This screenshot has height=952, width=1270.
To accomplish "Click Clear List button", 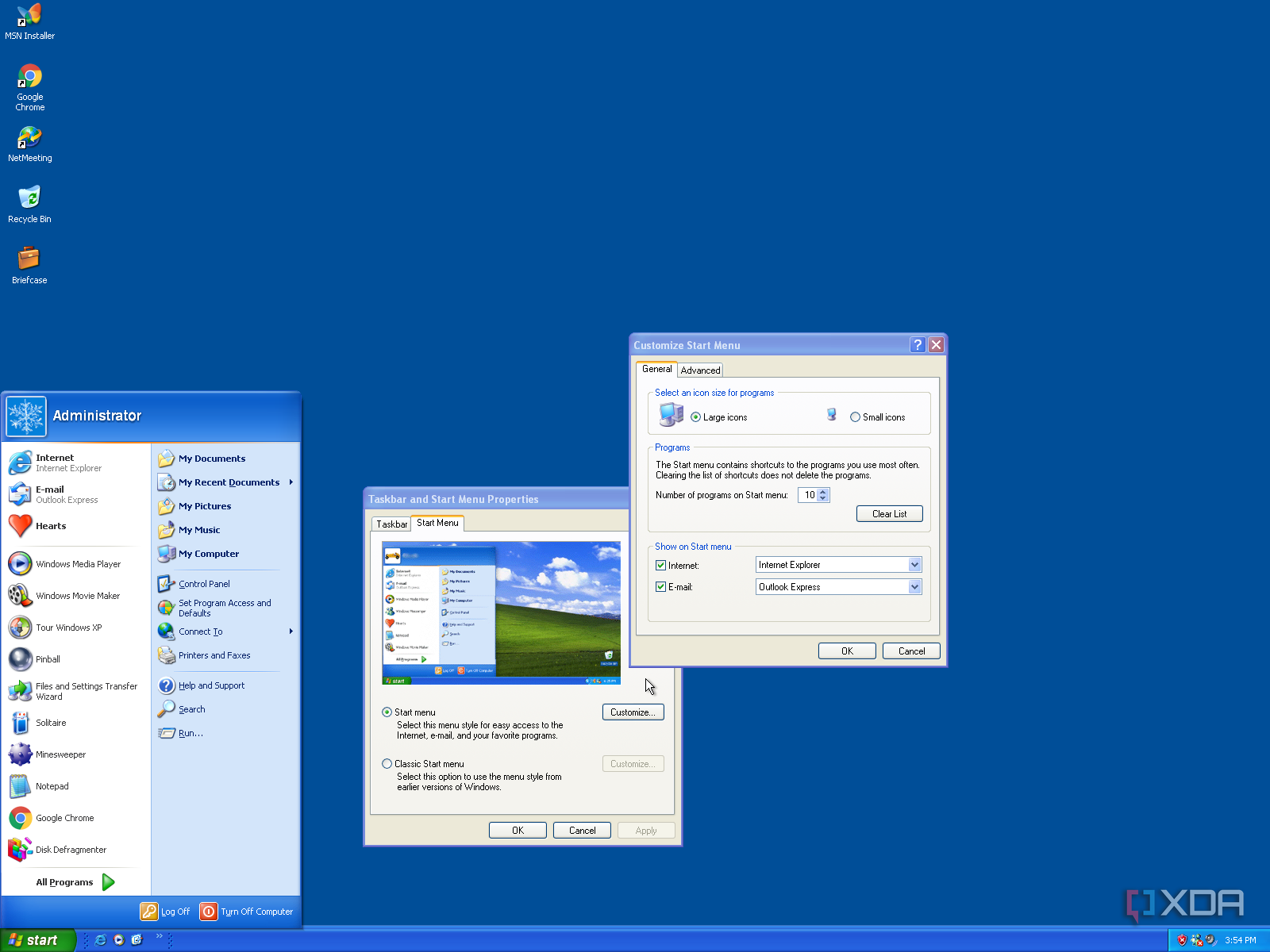I will coord(889,514).
